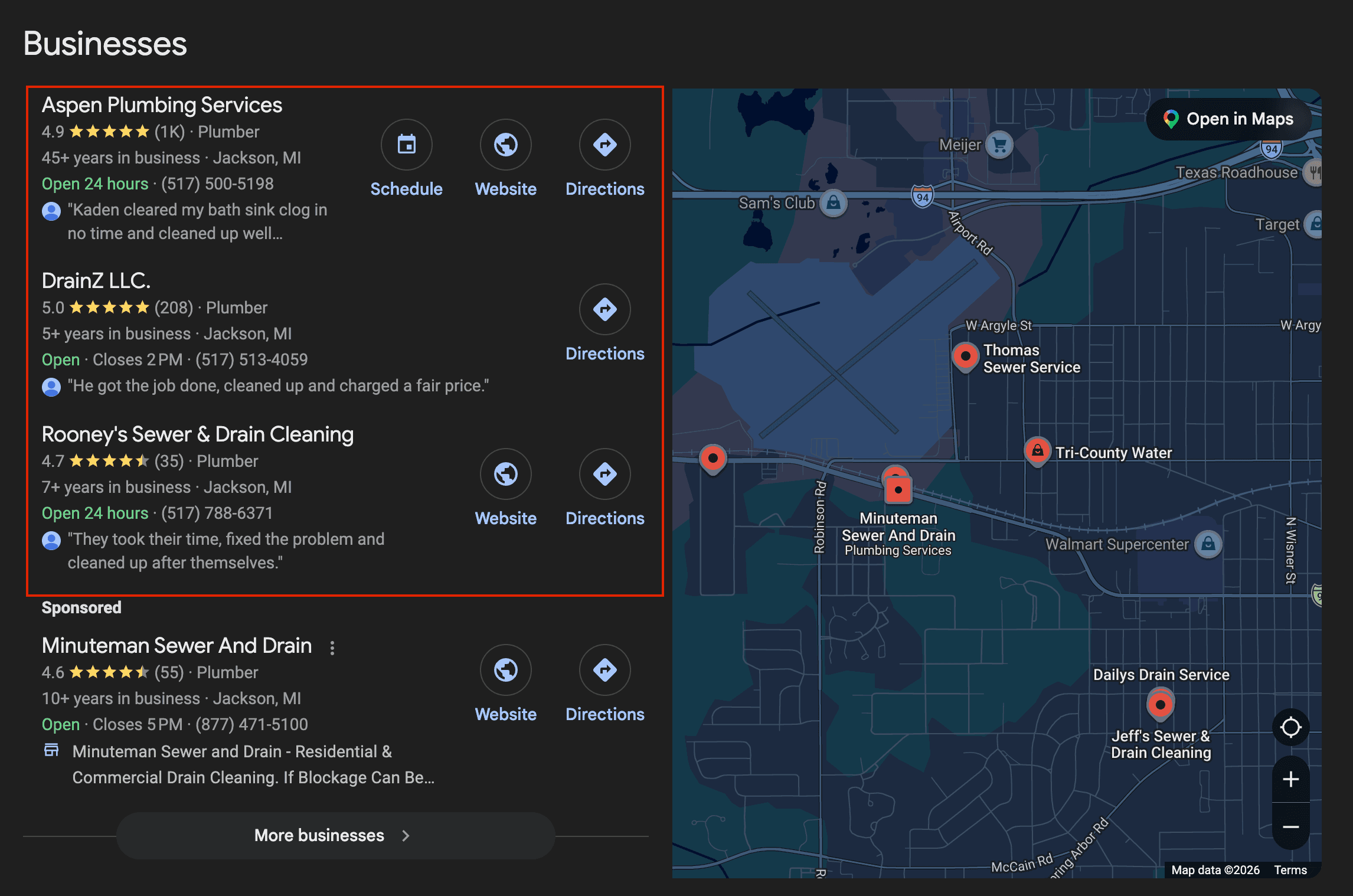The image size is (1353, 896).
Task: Get Directions to Minuteman Sewer And Drain
Action: coord(605,670)
